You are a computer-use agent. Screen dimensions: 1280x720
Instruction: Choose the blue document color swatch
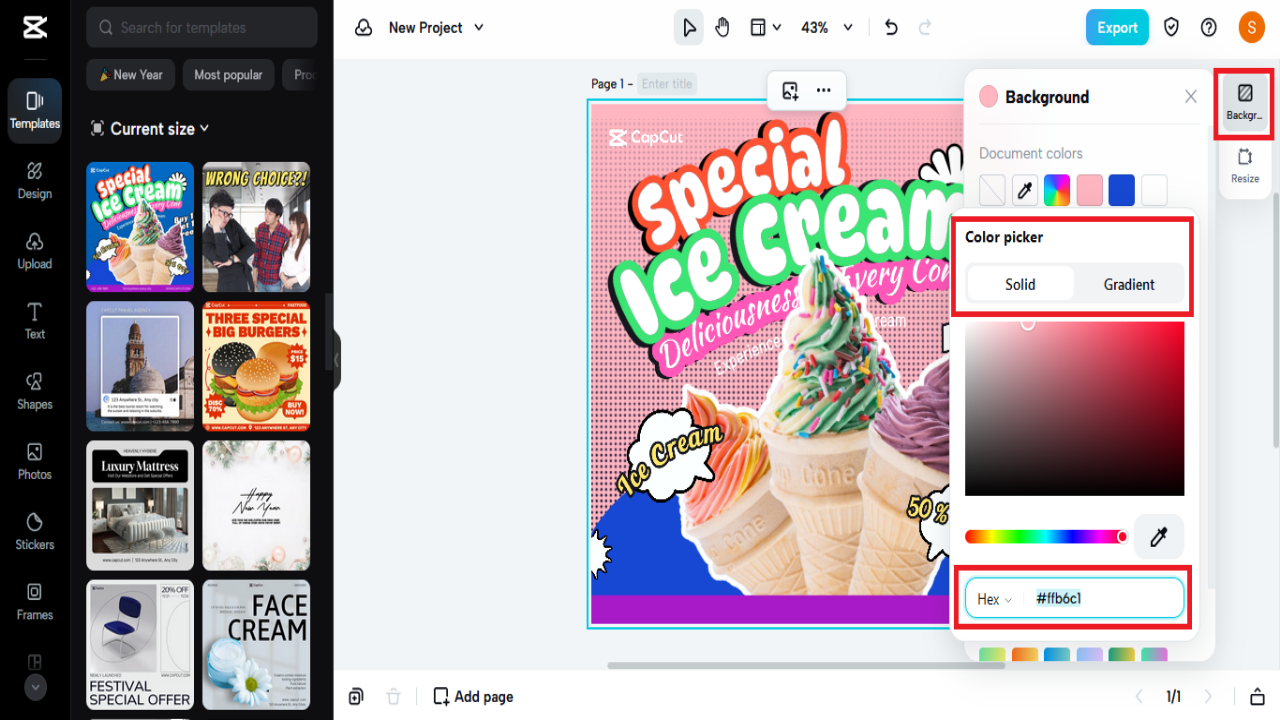coord(1122,190)
